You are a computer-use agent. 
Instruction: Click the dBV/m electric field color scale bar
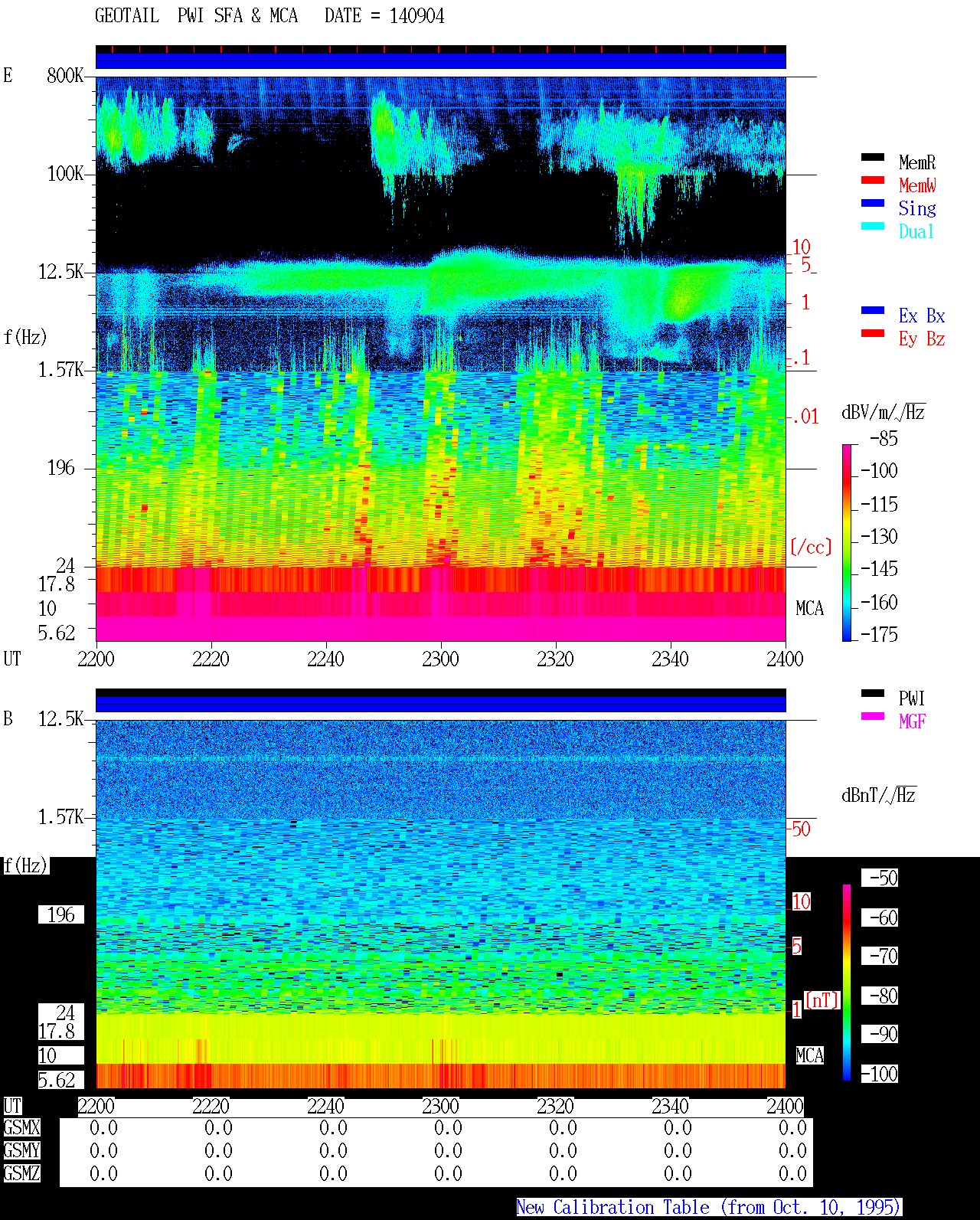point(846,542)
